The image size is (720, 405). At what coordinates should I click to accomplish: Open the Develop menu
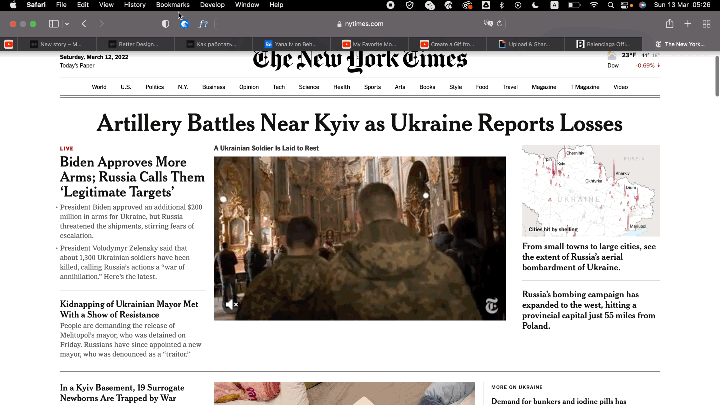(212, 5)
